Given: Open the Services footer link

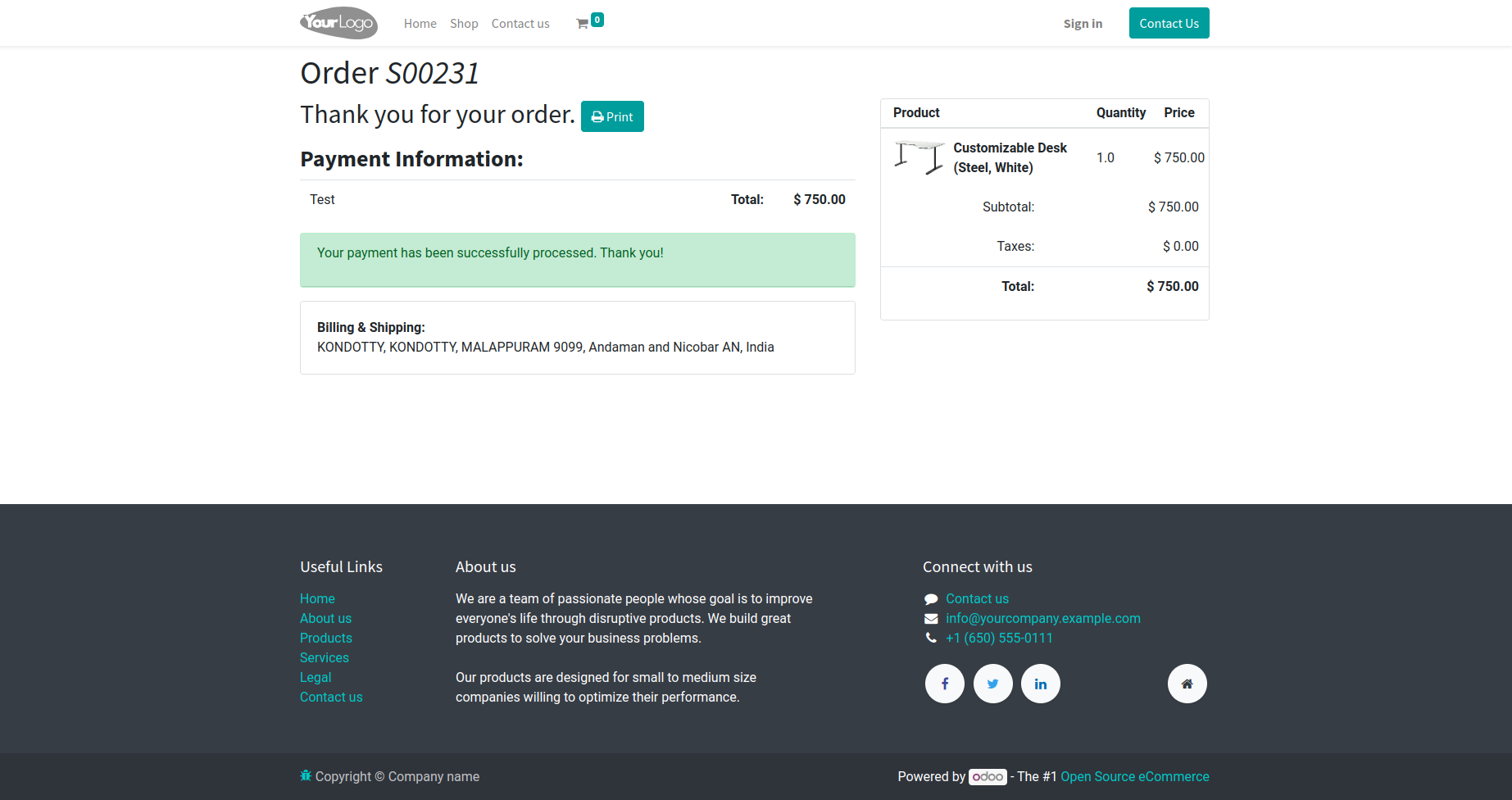Looking at the screenshot, I should point(325,657).
